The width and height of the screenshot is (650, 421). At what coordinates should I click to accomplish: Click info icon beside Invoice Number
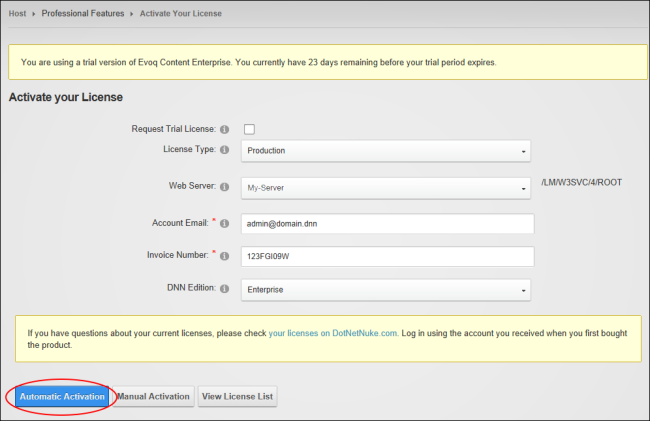[224, 256]
